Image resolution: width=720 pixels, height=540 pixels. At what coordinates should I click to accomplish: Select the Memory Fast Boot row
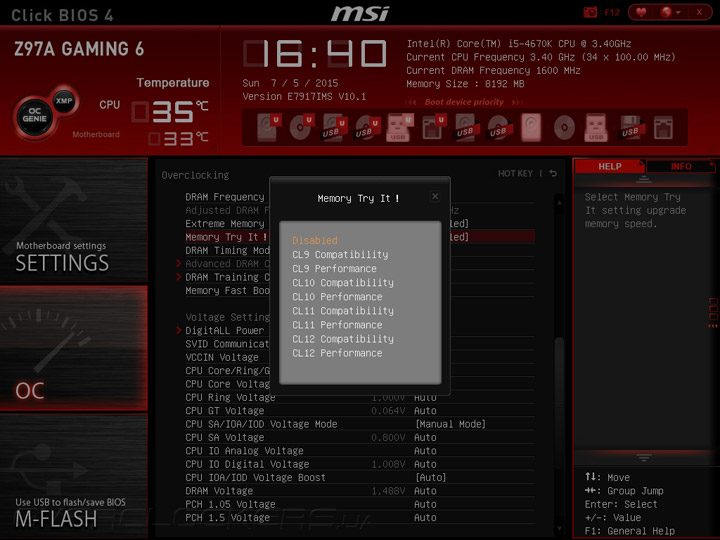[360, 290]
